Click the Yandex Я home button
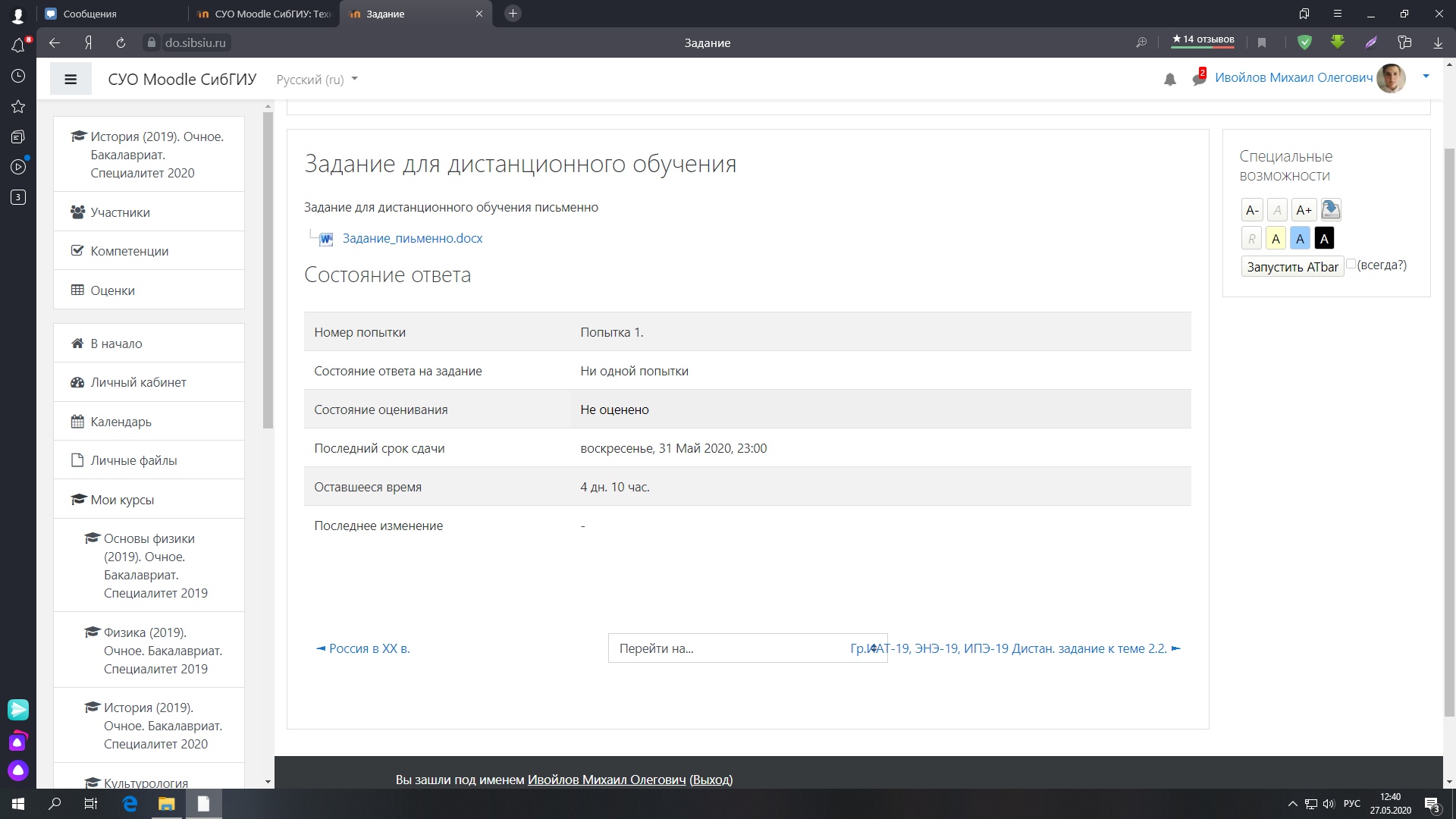This screenshot has height=819, width=1456. [x=88, y=42]
